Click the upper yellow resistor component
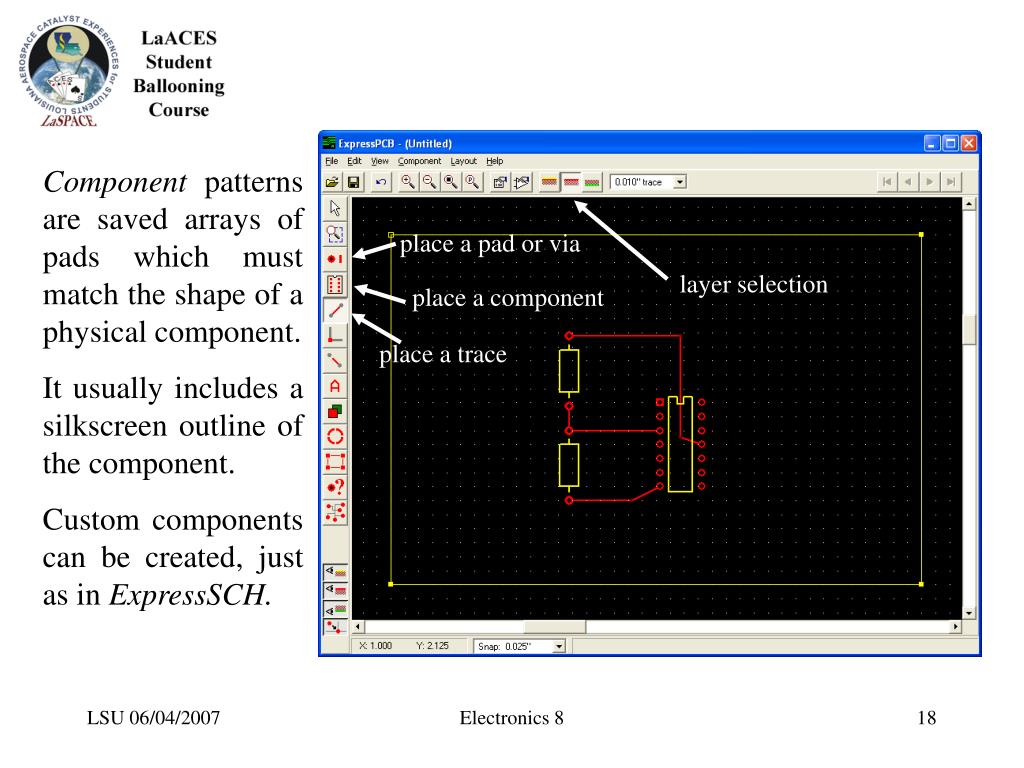The height and width of the screenshot is (768, 1024). (x=569, y=371)
